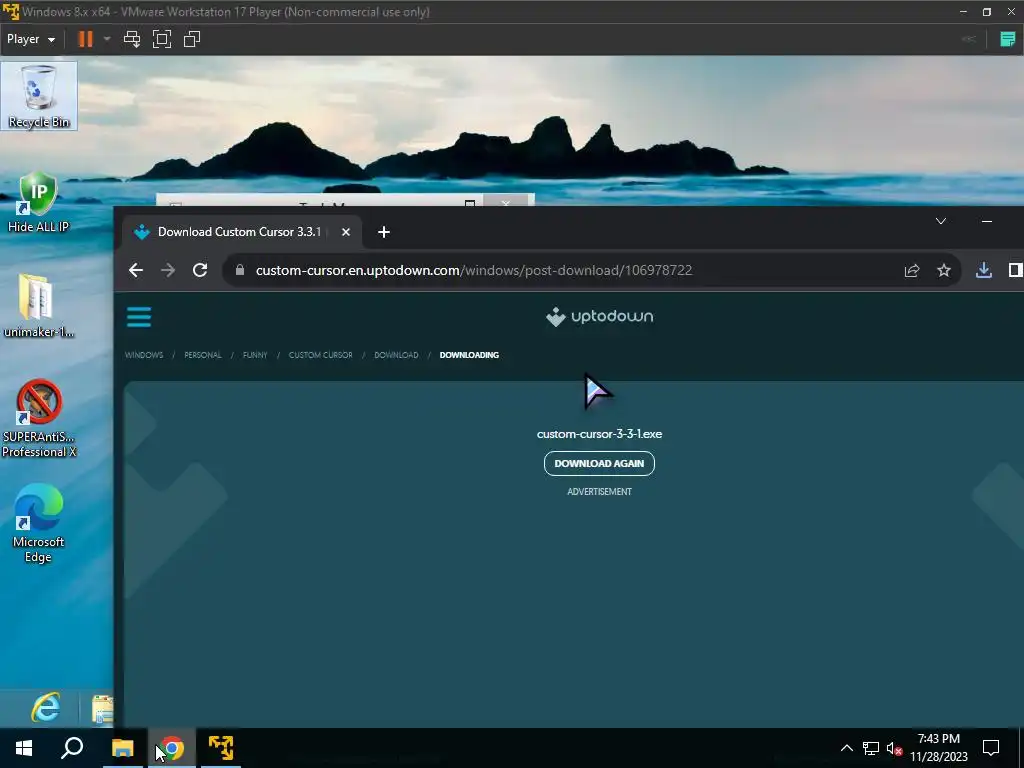Go back in Chrome history
The image size is (1024, 768).
[136, 270]
